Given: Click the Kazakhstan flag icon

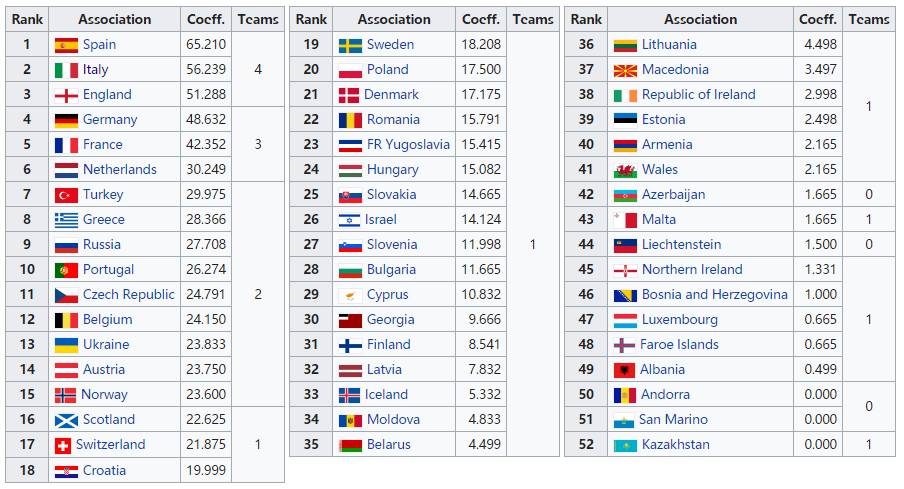Looking at the screenshot, I should point(624,445).
